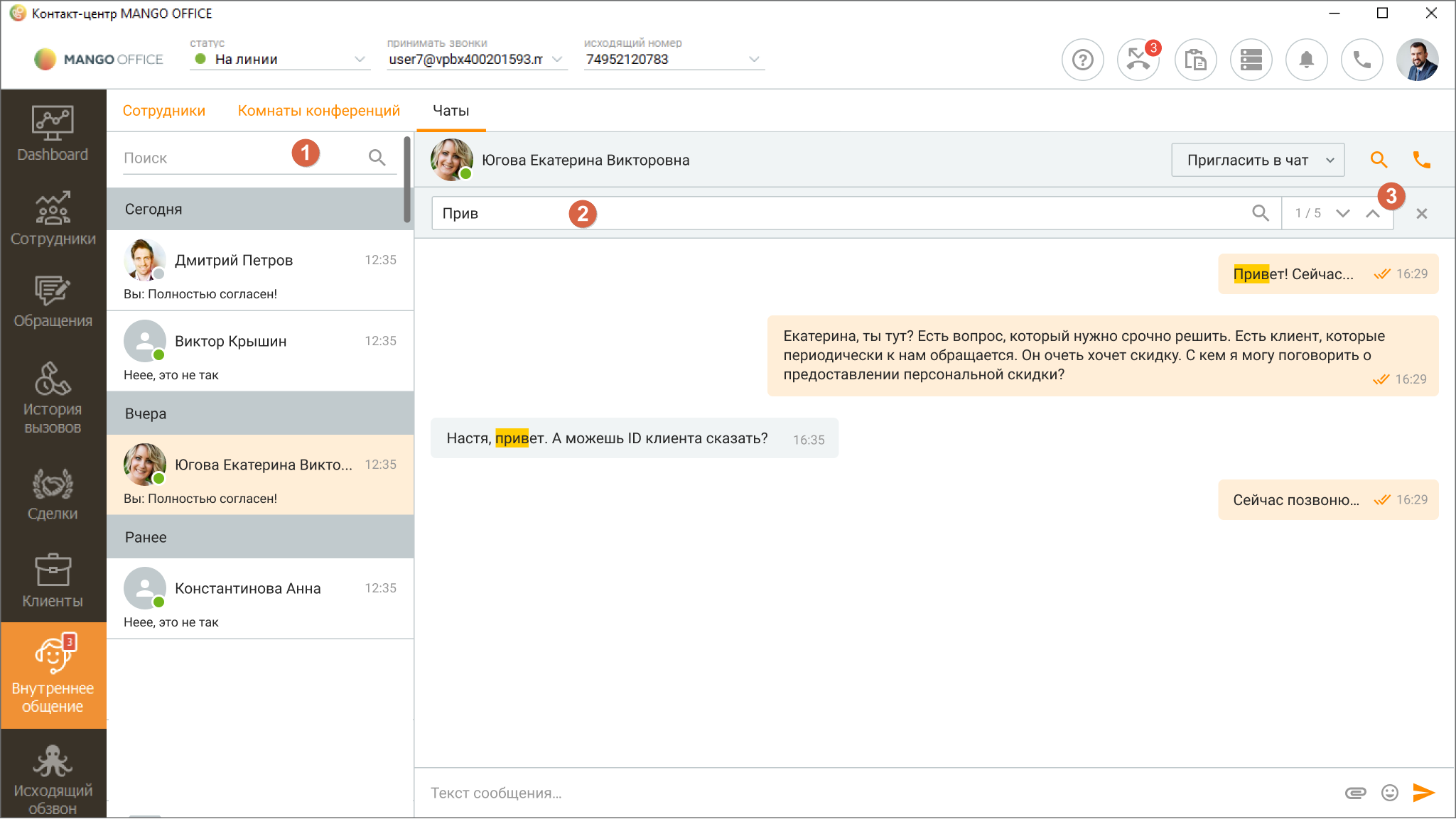1456x819 pixels.
Task: Open the Пригласить в чат dropdown
Action: [x=1258, y=160]
